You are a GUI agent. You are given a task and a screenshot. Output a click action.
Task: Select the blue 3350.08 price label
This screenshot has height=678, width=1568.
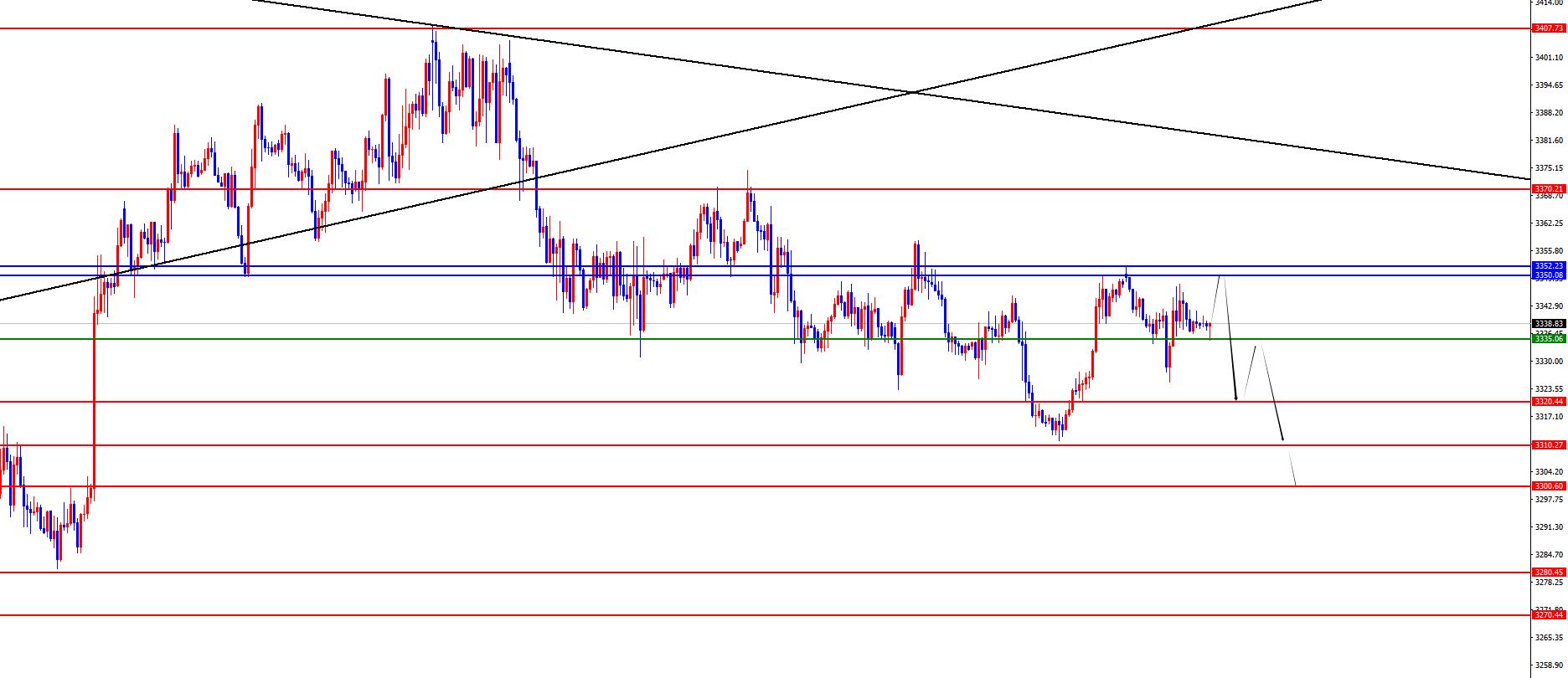point(1549,275)
